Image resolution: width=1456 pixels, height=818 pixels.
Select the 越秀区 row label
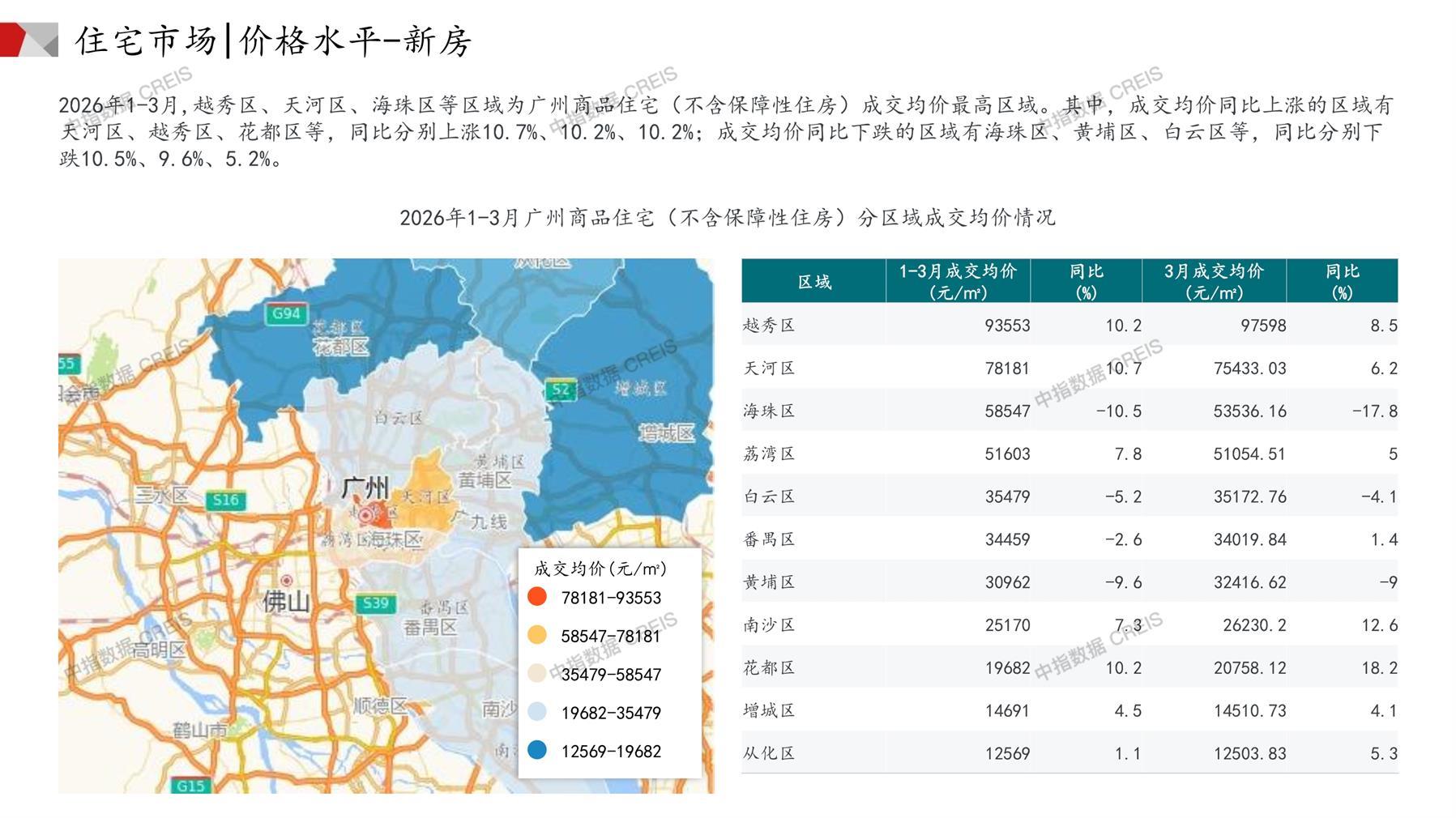pyautogui.click(x=769, y=326)
